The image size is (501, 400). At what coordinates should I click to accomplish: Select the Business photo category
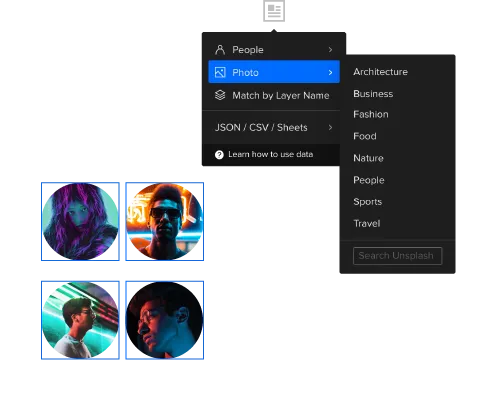tap(373, 94)
